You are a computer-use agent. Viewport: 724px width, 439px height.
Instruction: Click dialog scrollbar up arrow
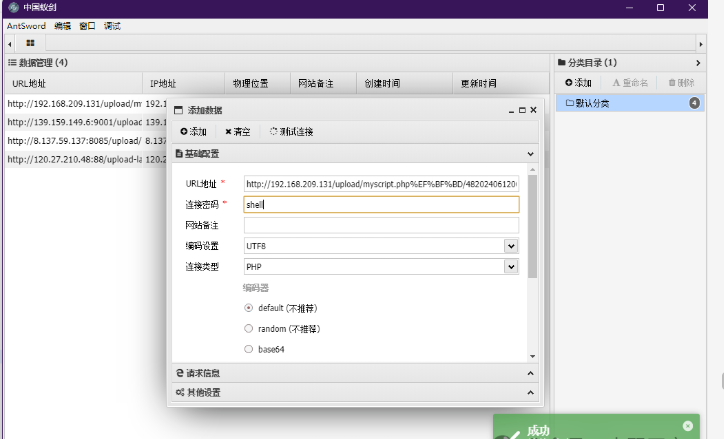(x=532, y=170)
